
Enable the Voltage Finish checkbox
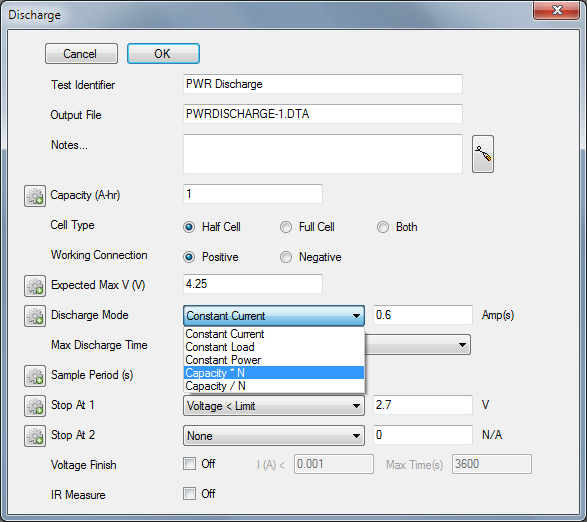(x=189, y=464)
